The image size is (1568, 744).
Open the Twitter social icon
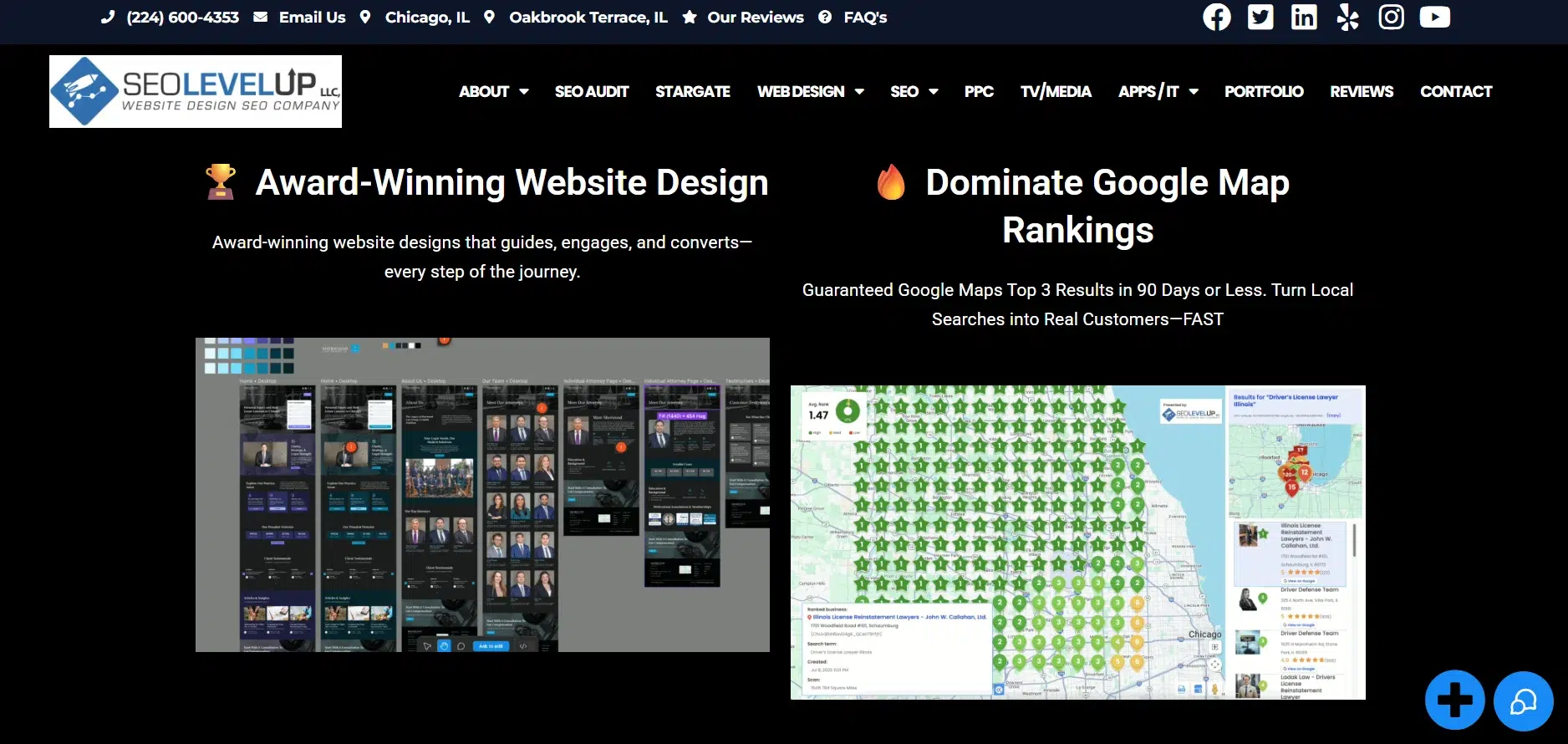pos(1260,17)
